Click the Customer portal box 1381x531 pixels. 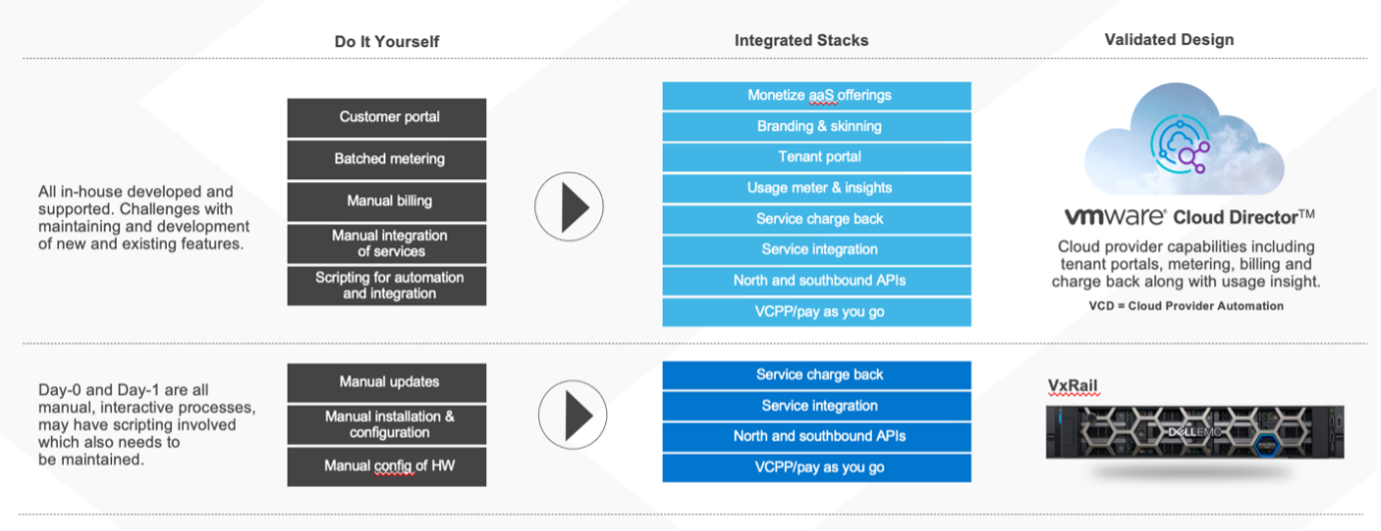(x=387, y=117)
